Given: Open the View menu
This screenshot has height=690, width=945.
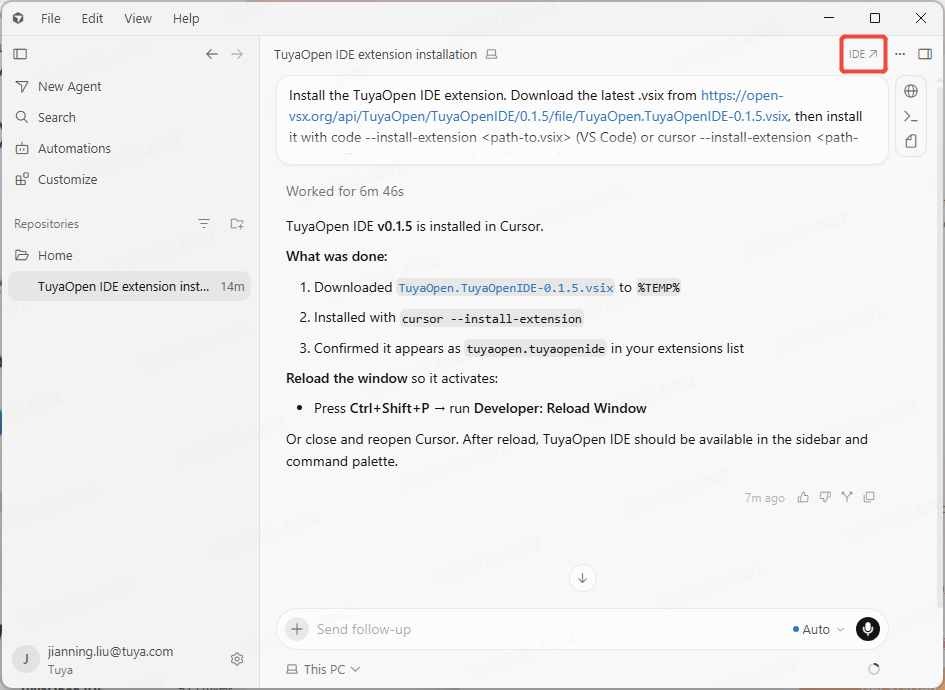Looking at the screenshot, I should (x=138, y=19).
